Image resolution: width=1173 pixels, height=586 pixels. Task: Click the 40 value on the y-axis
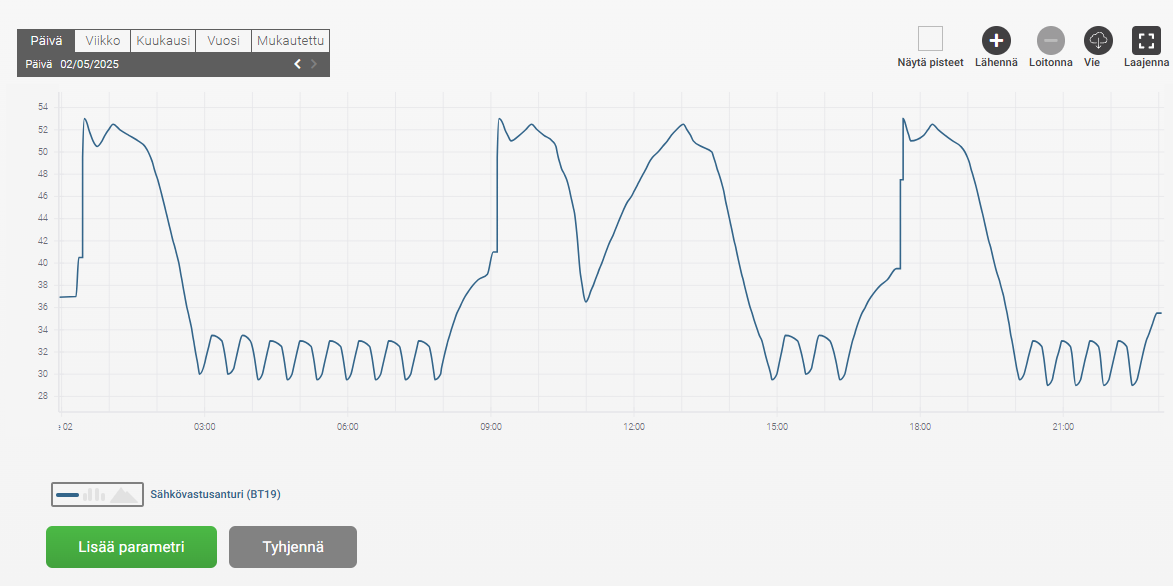coord(43,263)
